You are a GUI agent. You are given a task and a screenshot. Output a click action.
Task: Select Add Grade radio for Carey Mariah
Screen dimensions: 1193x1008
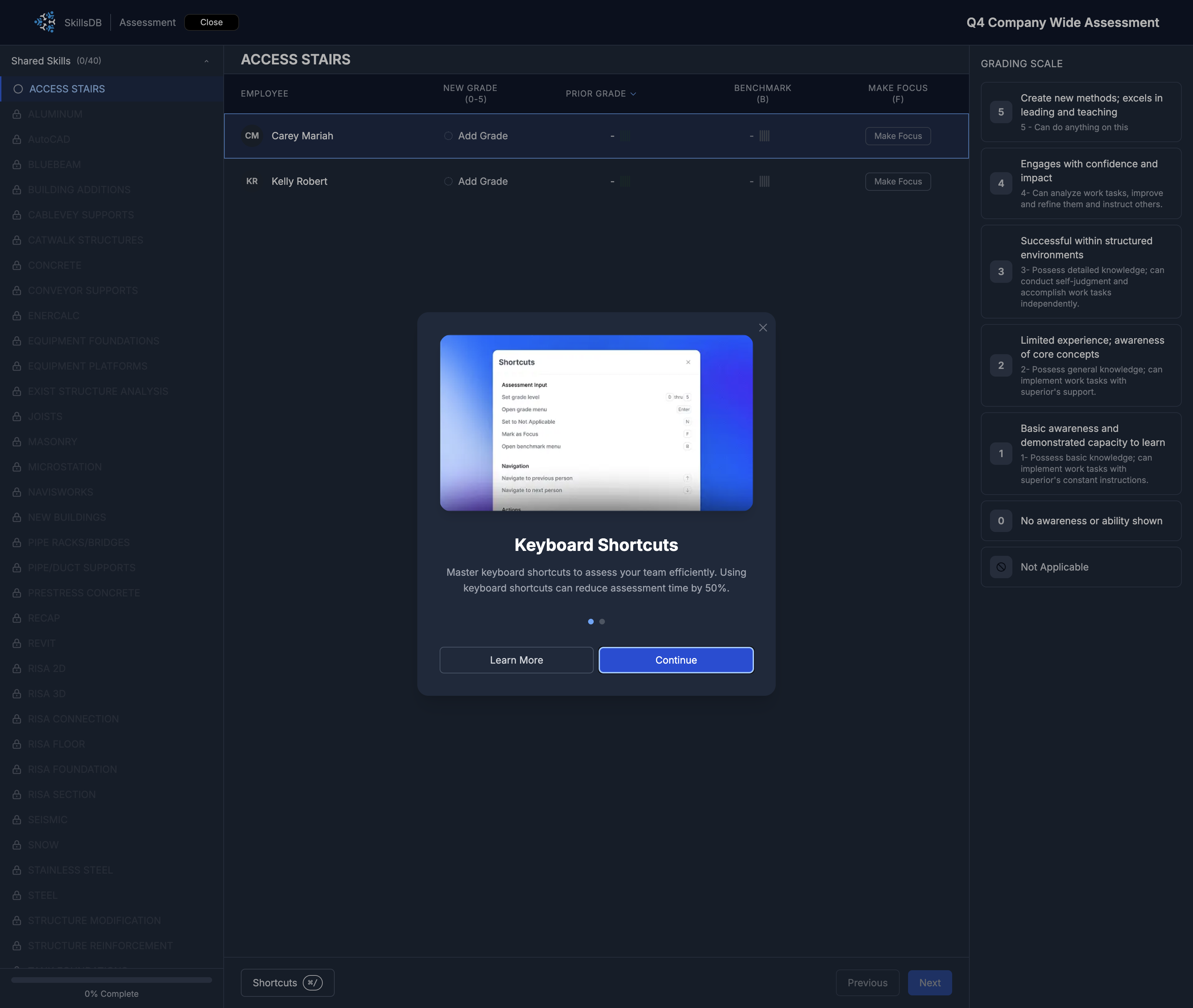(448, 136)
